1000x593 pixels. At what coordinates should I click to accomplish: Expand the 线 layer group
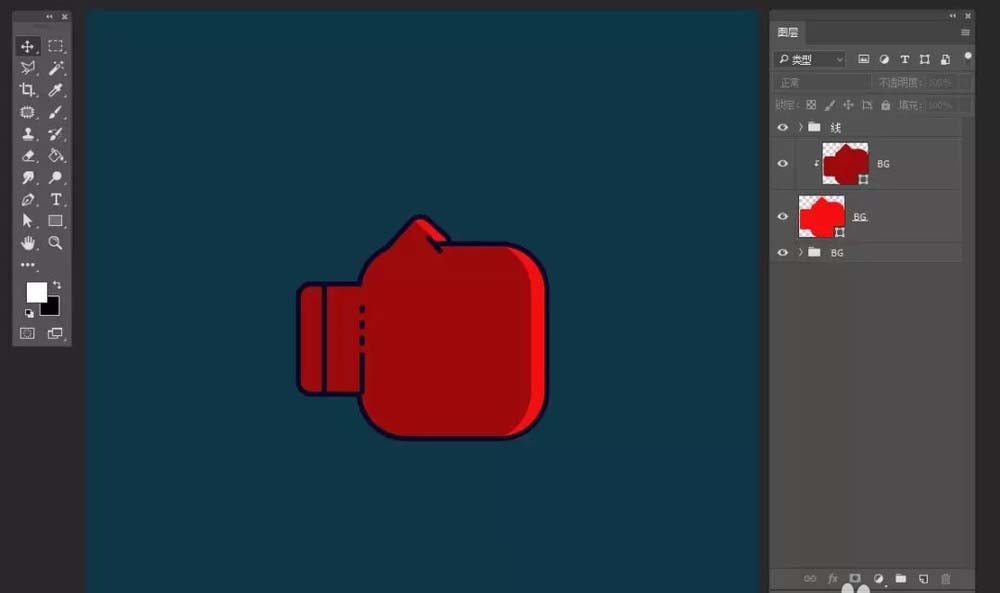(x=800, y=128)
